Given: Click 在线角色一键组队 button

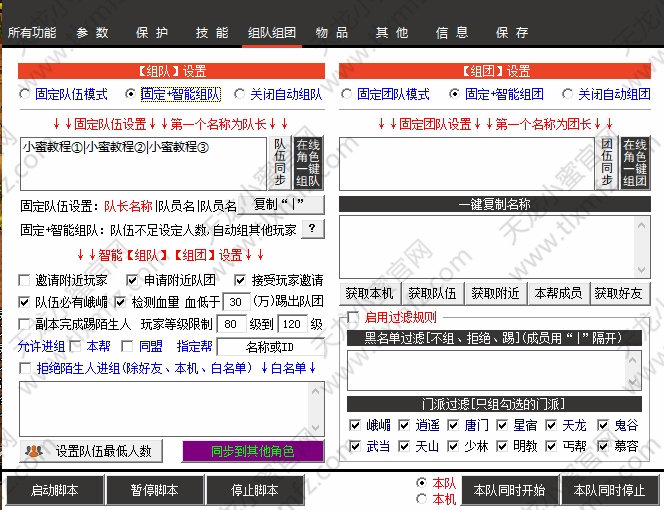Looking at the screenshot, I should point(308,163).
